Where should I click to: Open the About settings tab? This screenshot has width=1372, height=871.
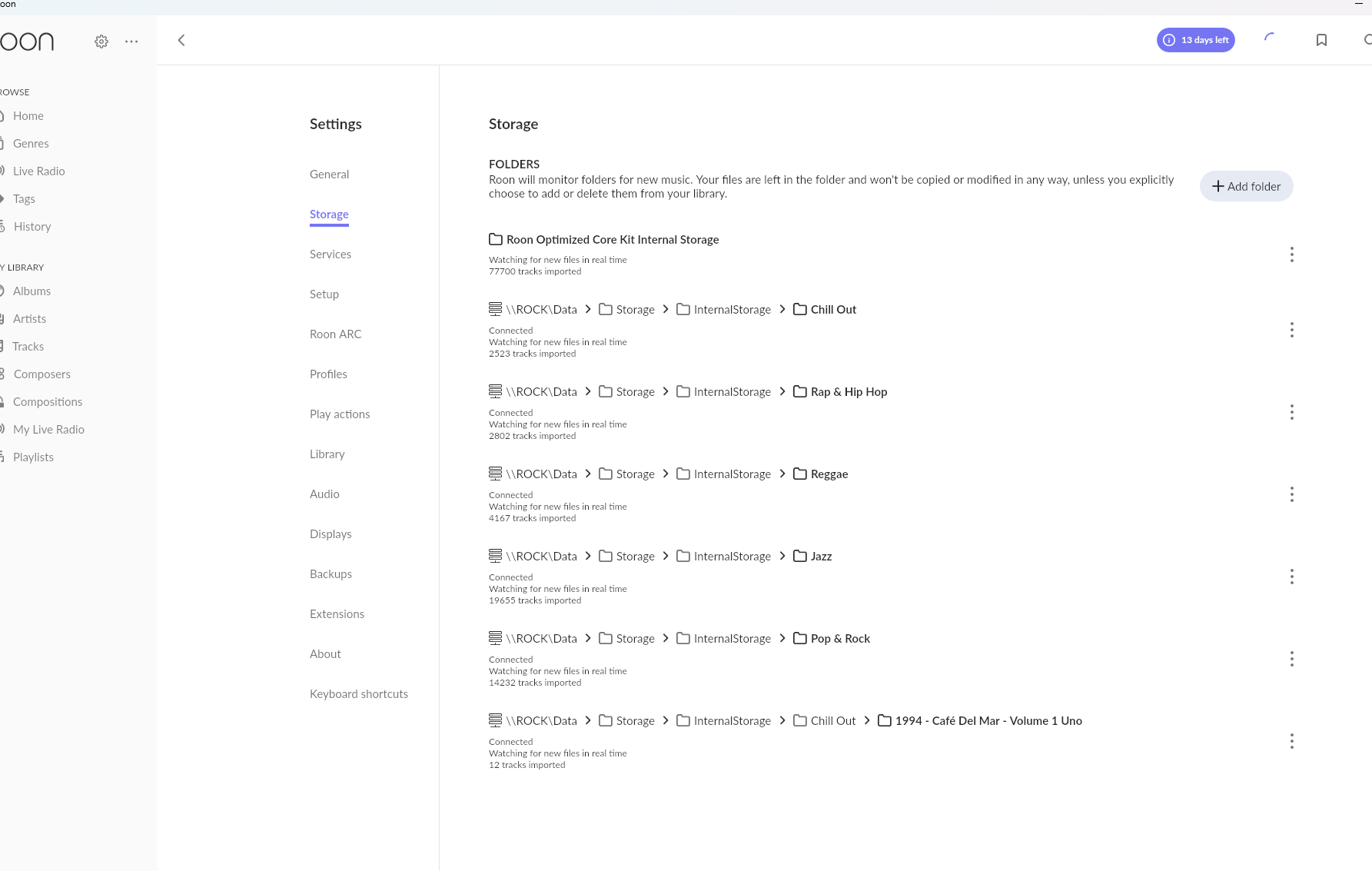[x=325, y=654]
